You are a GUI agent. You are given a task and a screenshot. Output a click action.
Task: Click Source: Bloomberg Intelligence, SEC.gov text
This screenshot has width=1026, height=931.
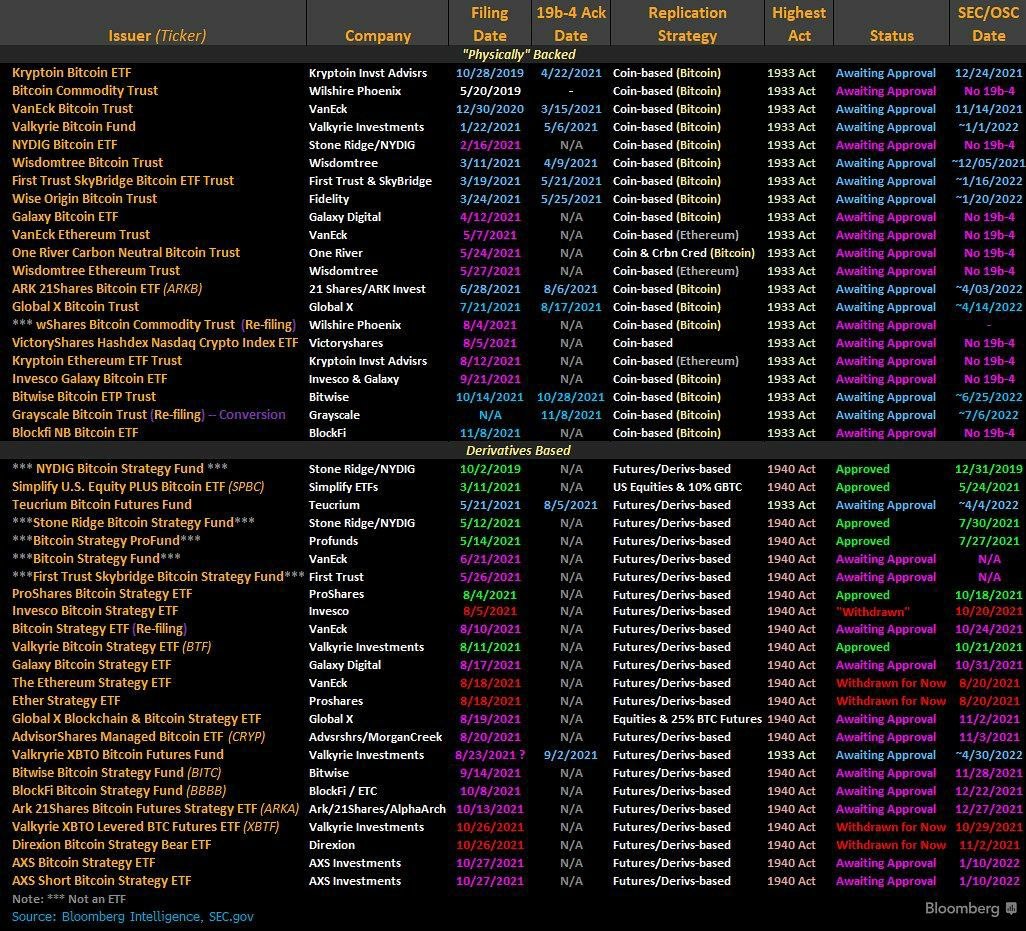coord(132,917)
